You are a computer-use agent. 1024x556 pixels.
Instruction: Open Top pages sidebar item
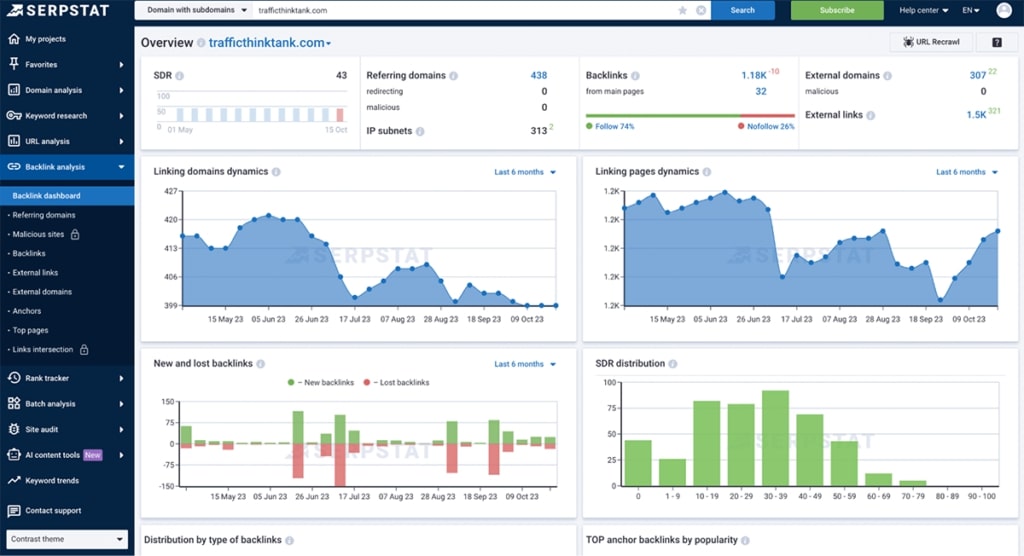[31, 330]
